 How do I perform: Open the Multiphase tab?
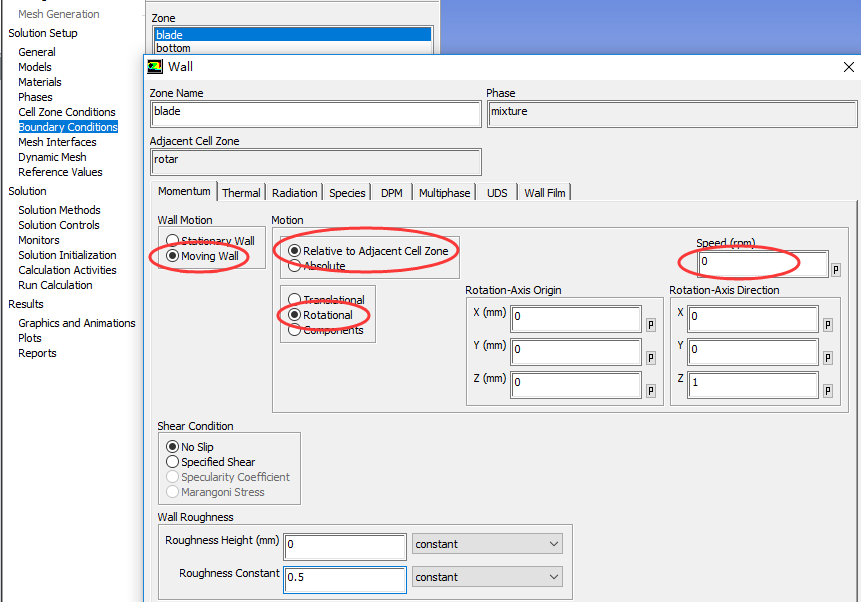tap(444, 193)
